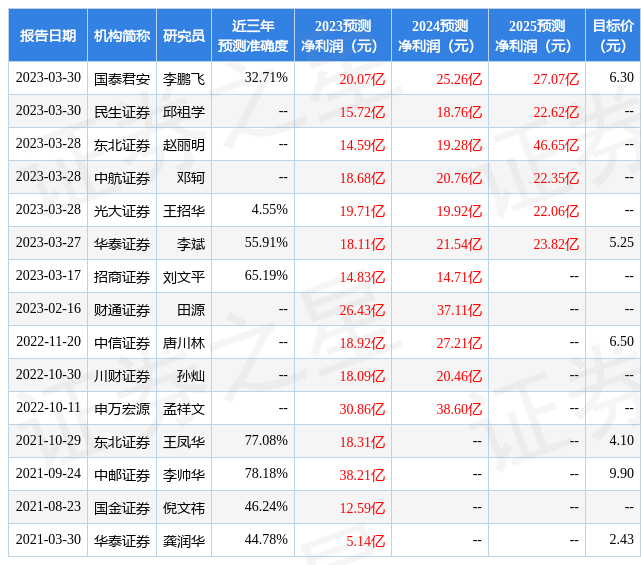
Task: Select researcher 倪文祎
Action: tap(184, 508)
